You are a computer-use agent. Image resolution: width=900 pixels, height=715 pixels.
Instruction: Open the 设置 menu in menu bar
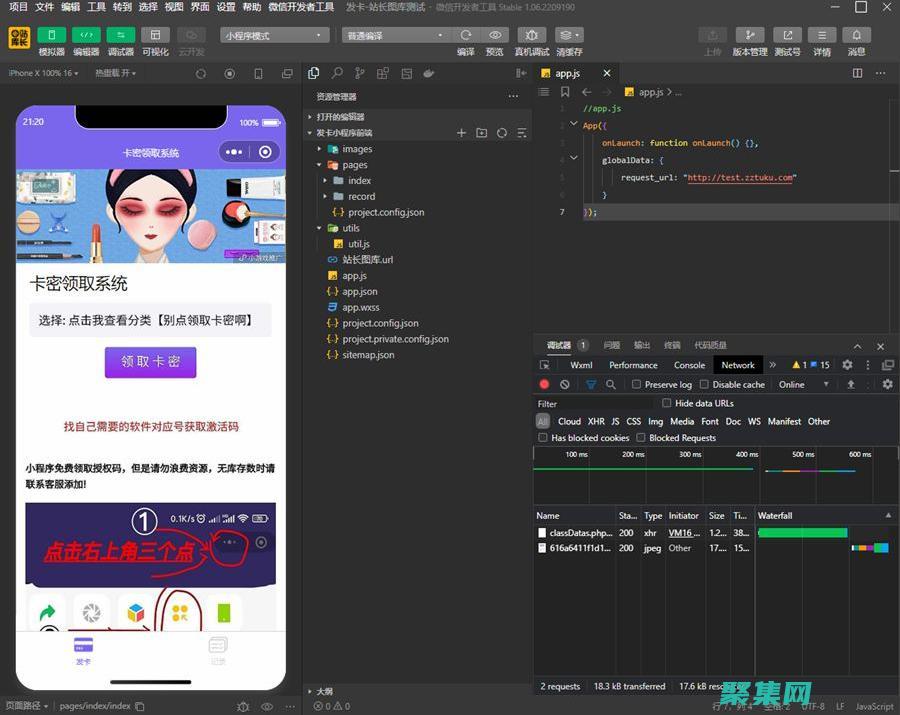[x=226, y=7]
